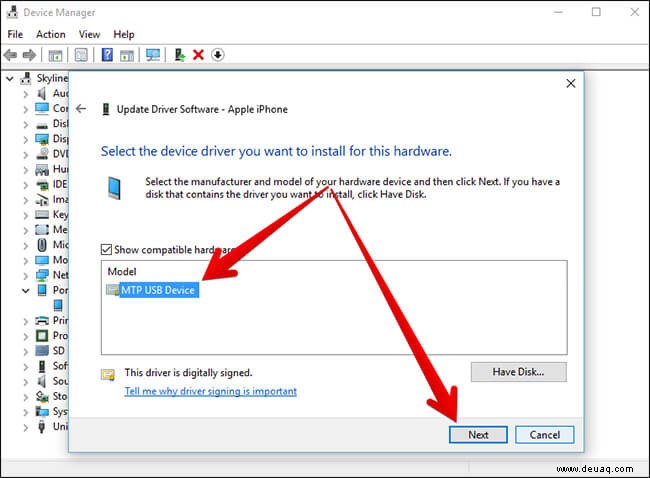Select the Mice icon in device tree
Screen dimensions: 650x478
42,245
